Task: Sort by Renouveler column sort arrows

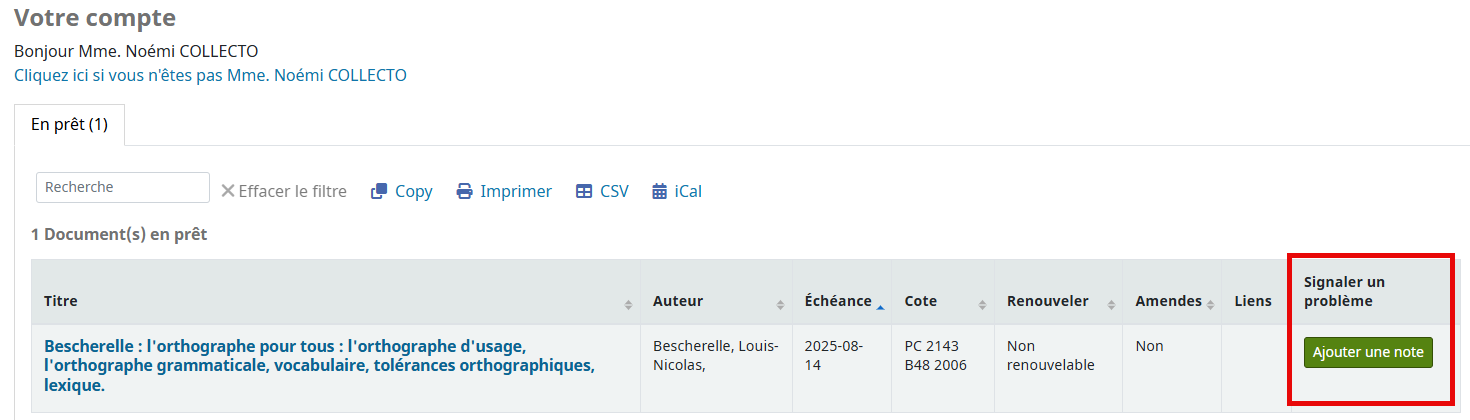Action: tap(1110, 304)
